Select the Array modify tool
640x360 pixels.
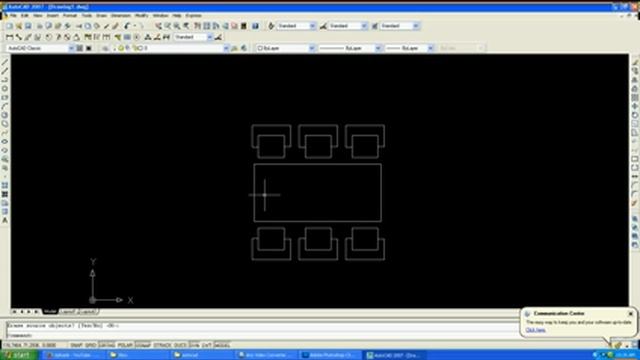635,98
